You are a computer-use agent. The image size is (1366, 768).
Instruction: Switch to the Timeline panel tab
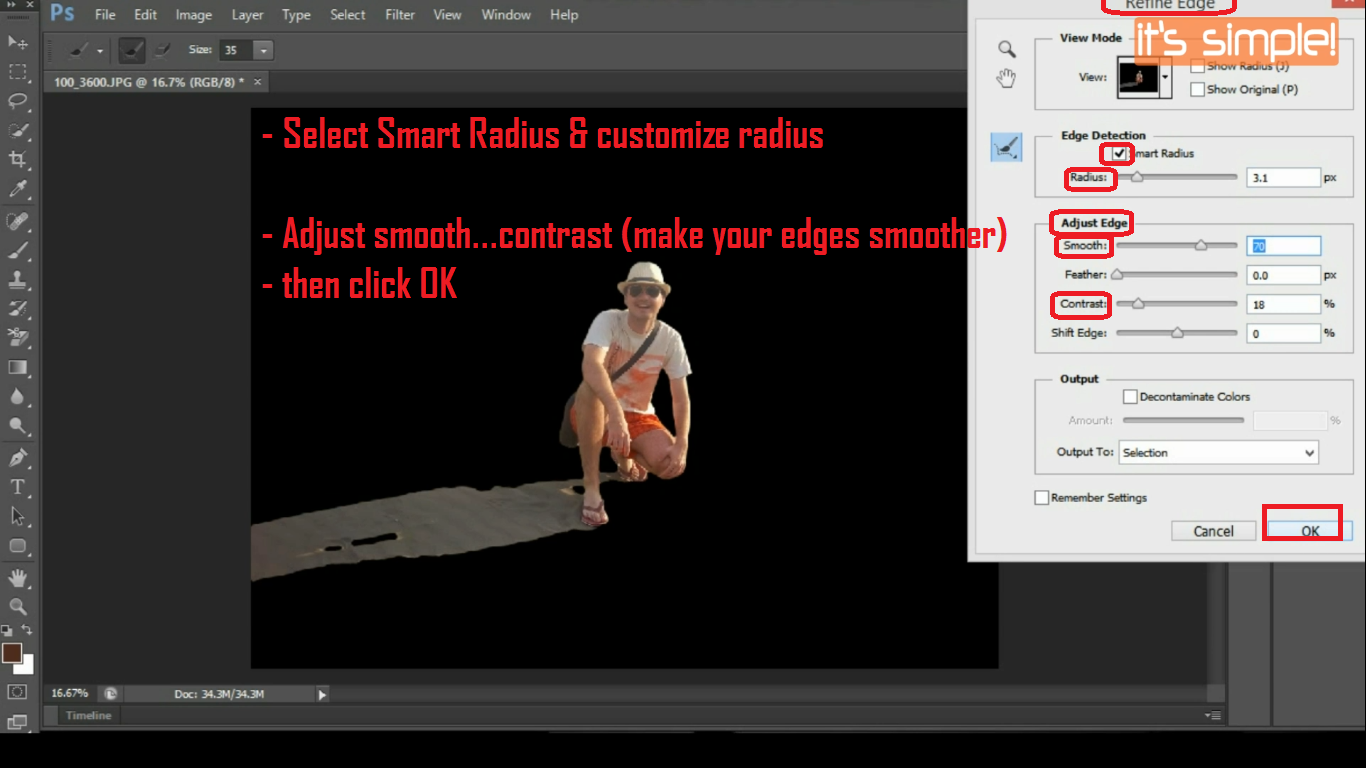88,716
